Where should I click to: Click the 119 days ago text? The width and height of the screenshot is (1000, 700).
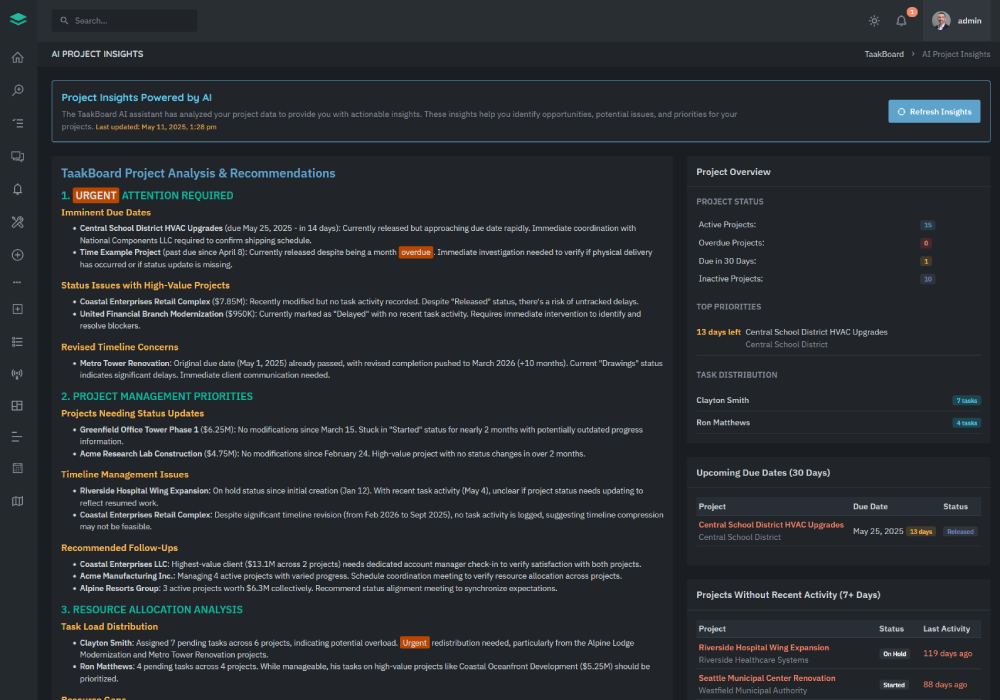(x=948, y=653)
